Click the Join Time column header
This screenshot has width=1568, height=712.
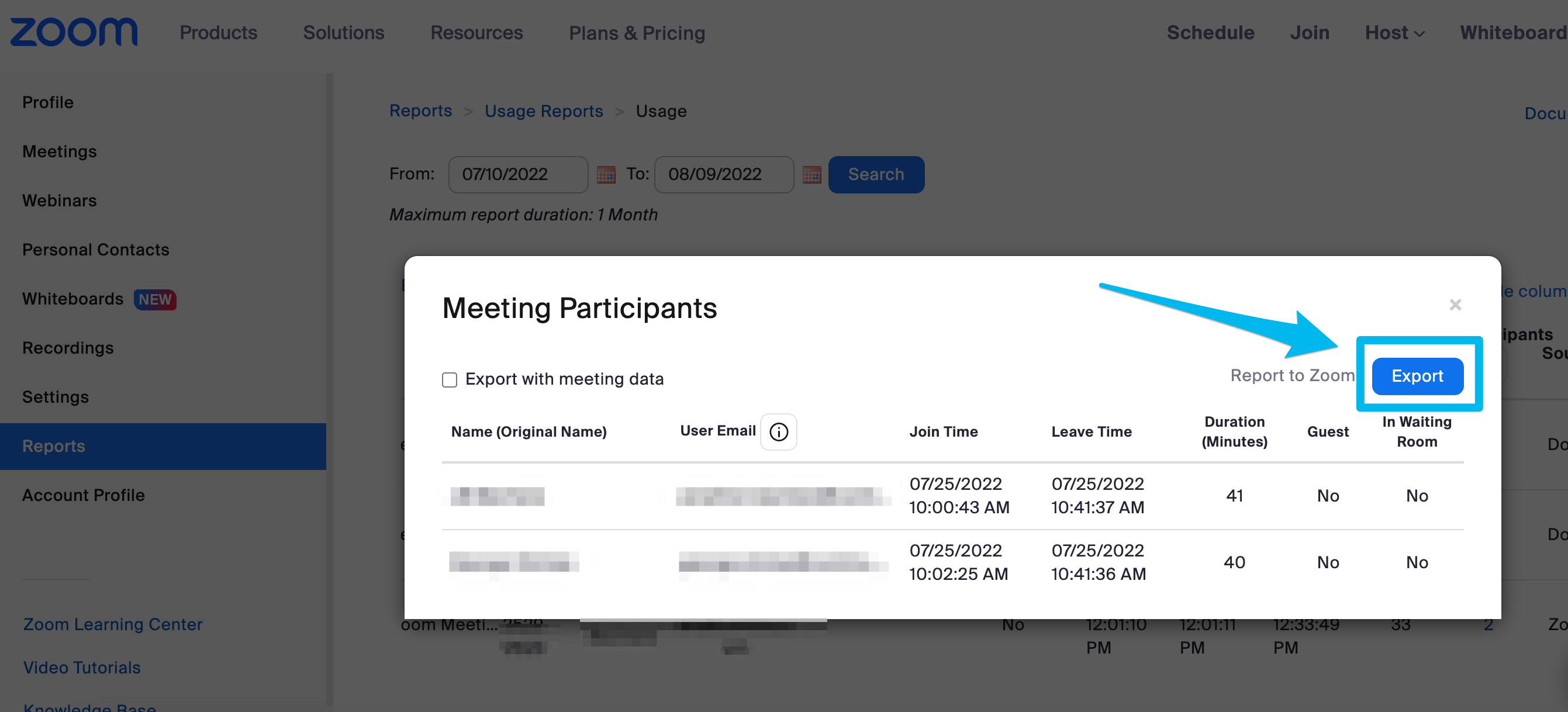coord(944,431)
